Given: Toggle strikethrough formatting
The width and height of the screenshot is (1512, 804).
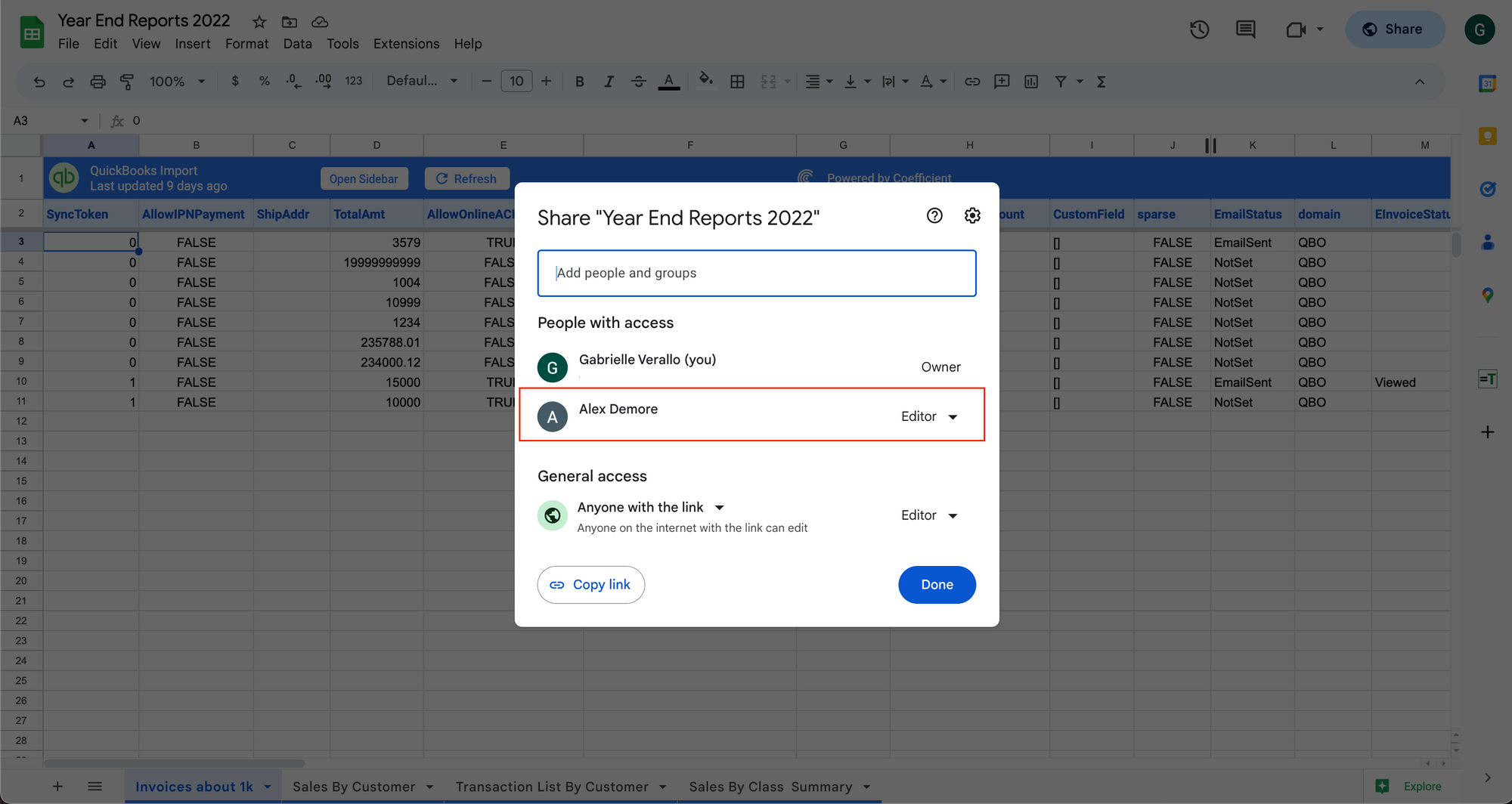Looking at the screenshot, I should [x=639, y=82].
